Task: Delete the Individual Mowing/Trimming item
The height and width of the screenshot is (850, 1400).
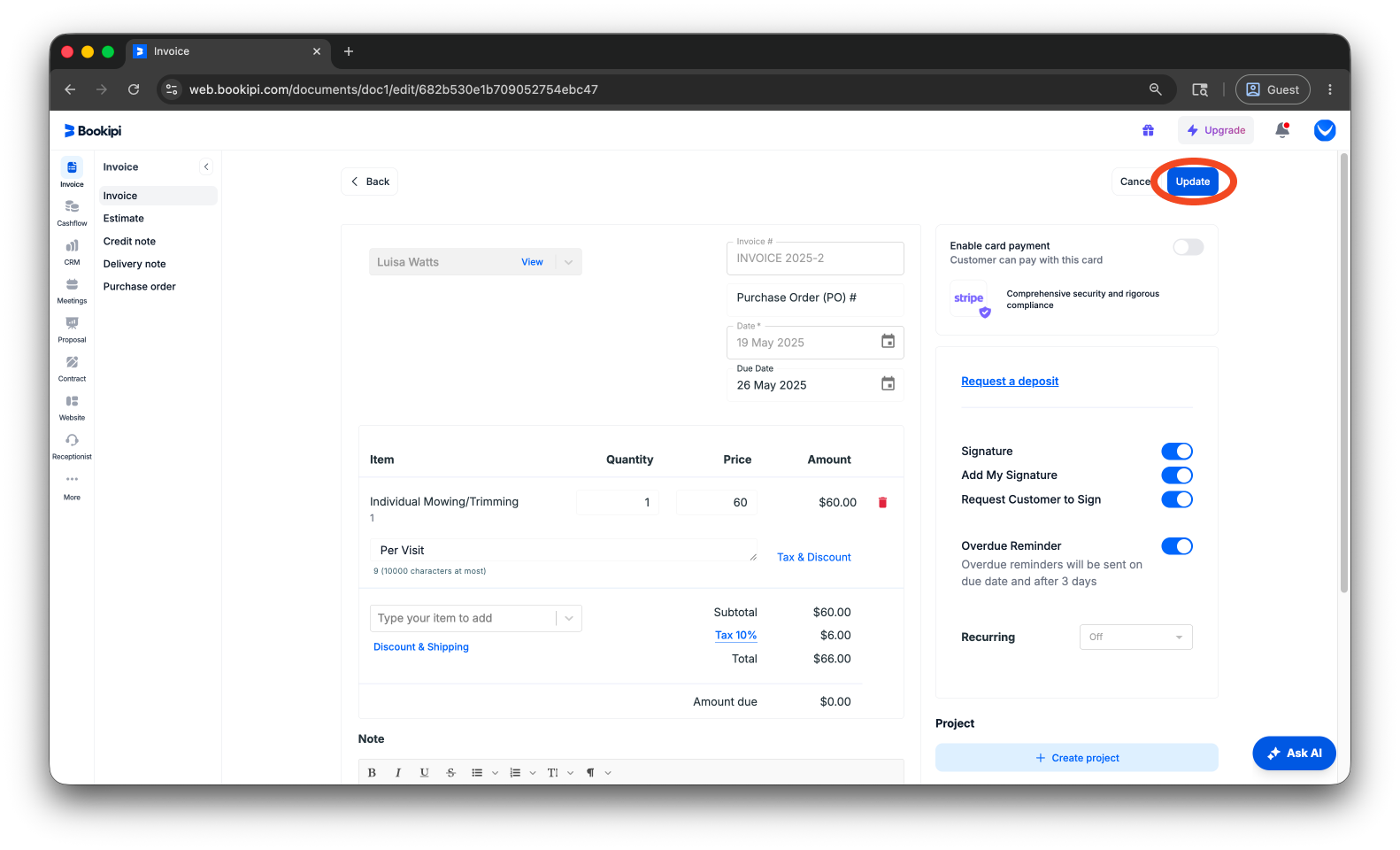Action: [x=882, y=502]
